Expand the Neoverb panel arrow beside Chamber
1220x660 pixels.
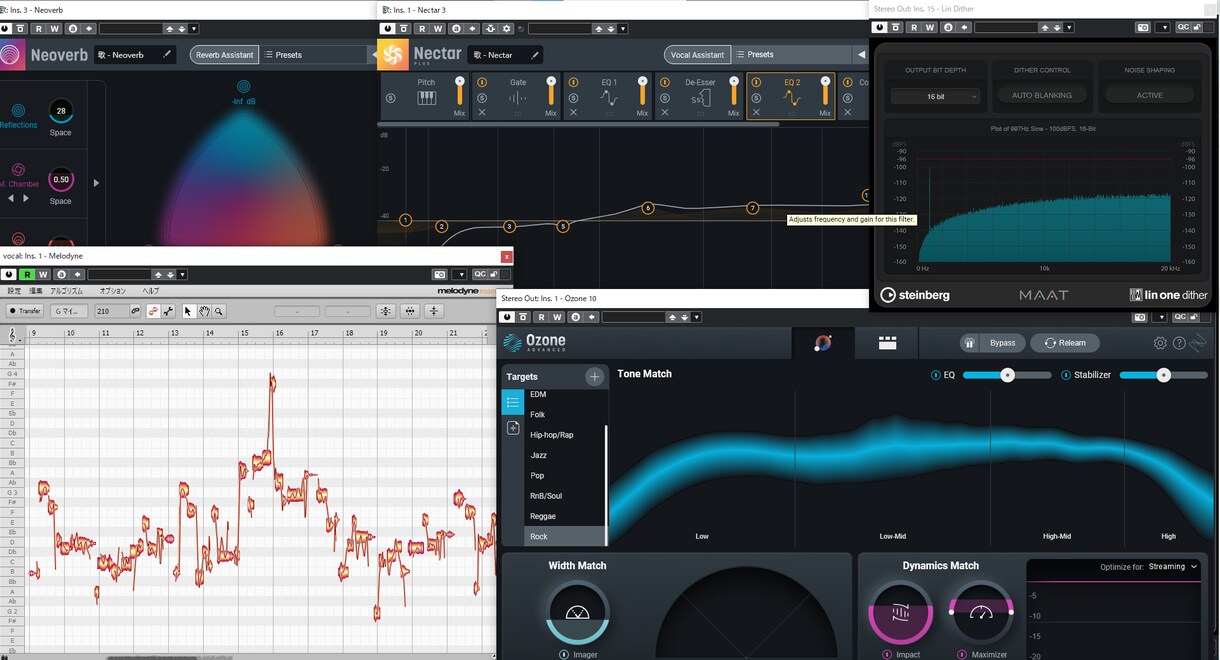point(96,183)
